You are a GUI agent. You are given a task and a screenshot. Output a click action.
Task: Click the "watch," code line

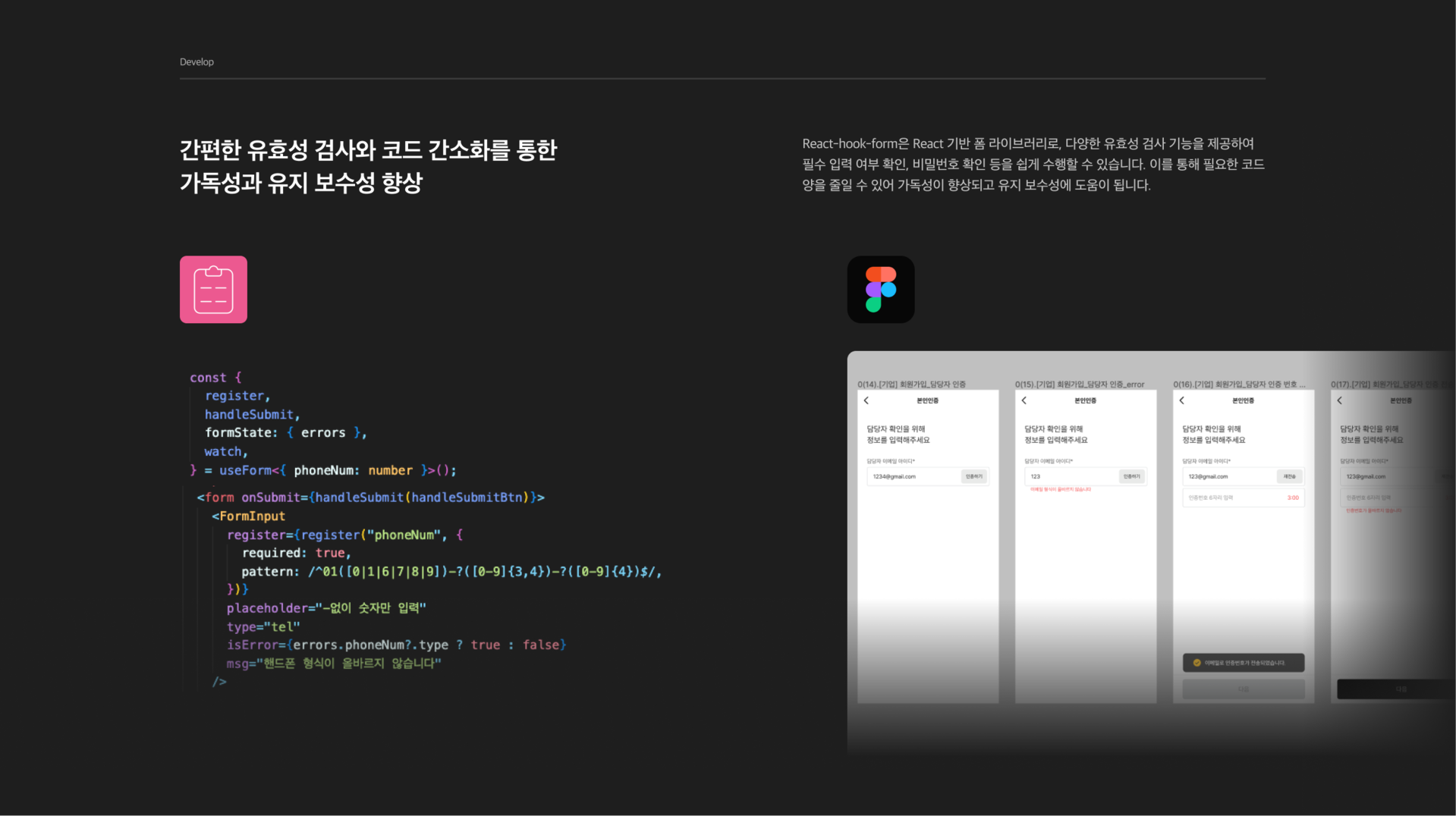(226, 451)
